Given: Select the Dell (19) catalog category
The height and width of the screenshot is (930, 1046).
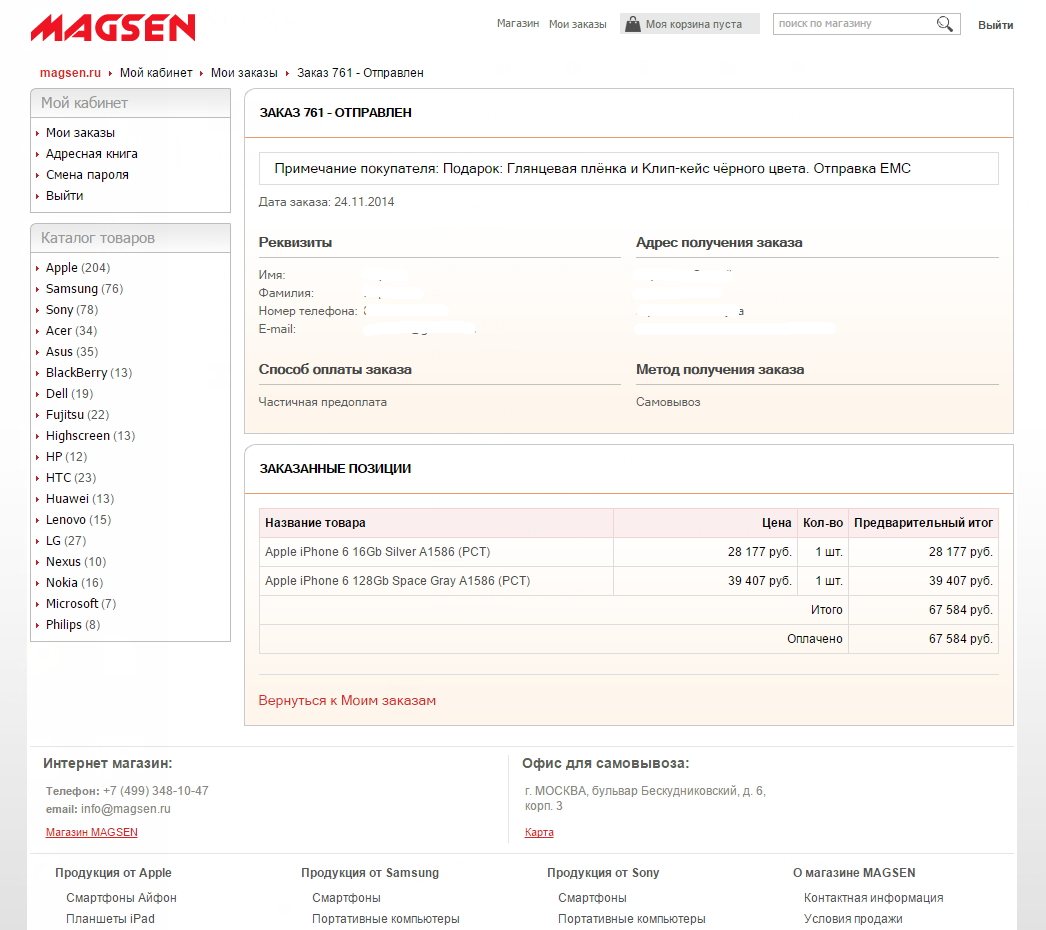Looking at the screenshot, I should [69, 394].
